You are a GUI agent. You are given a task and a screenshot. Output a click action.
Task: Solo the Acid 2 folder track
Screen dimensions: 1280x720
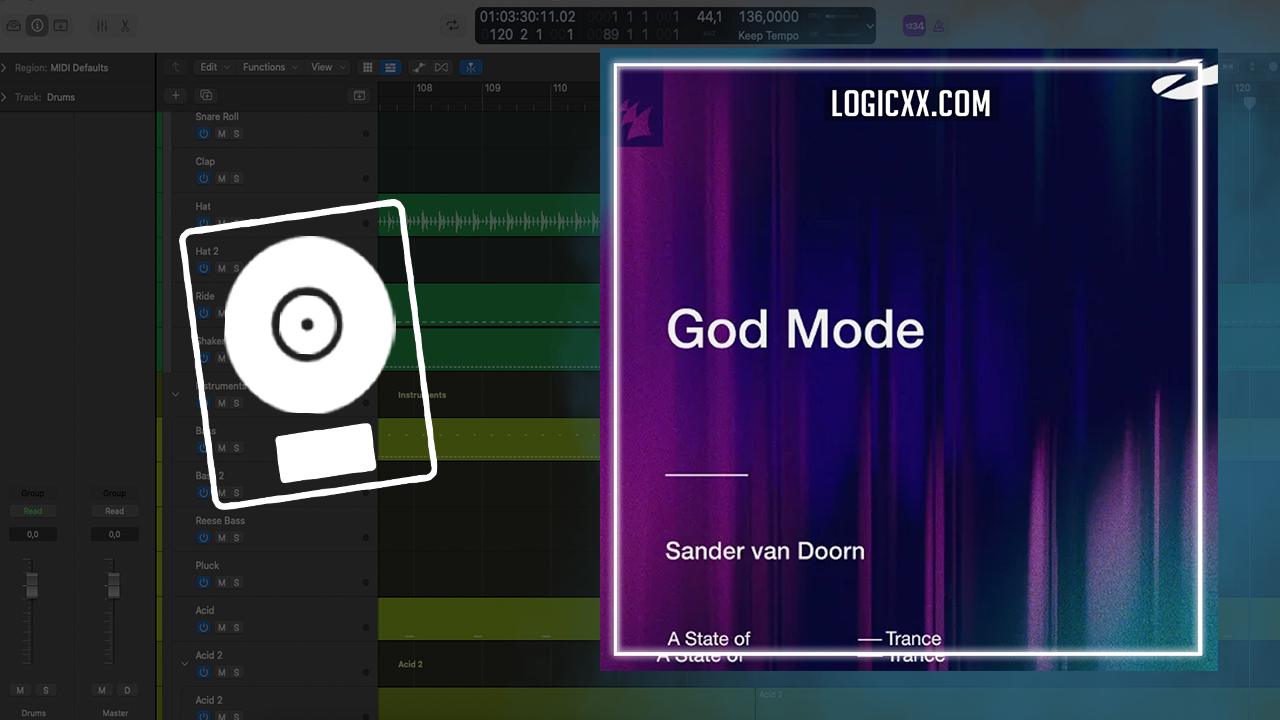(236, 673)
